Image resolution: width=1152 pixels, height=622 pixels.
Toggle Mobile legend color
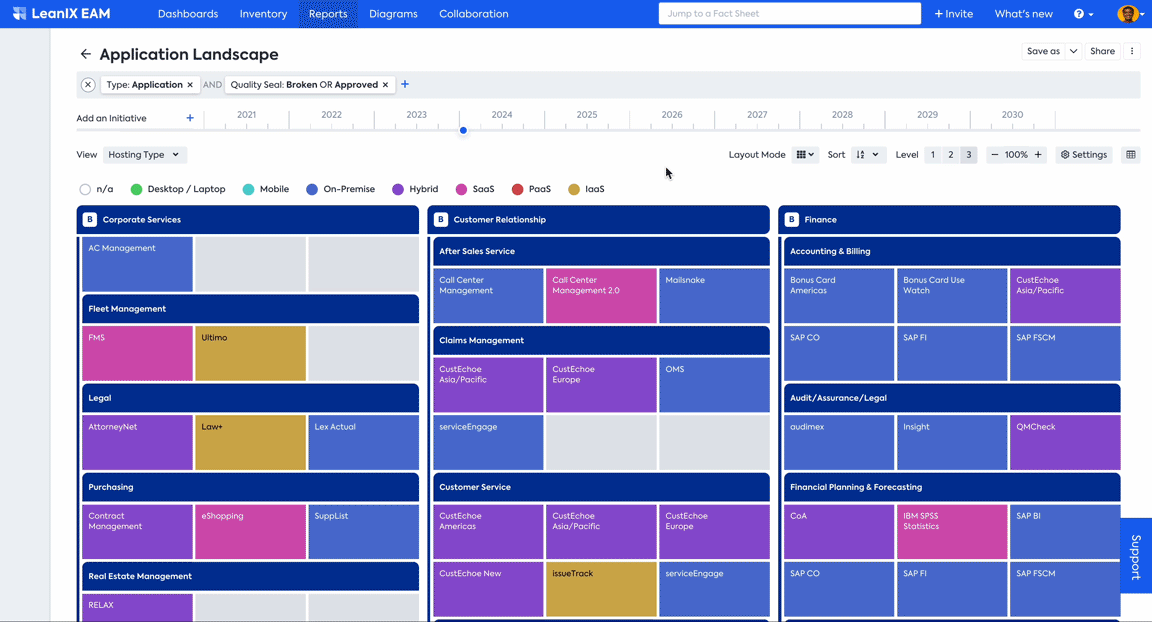tap(266, 189)
